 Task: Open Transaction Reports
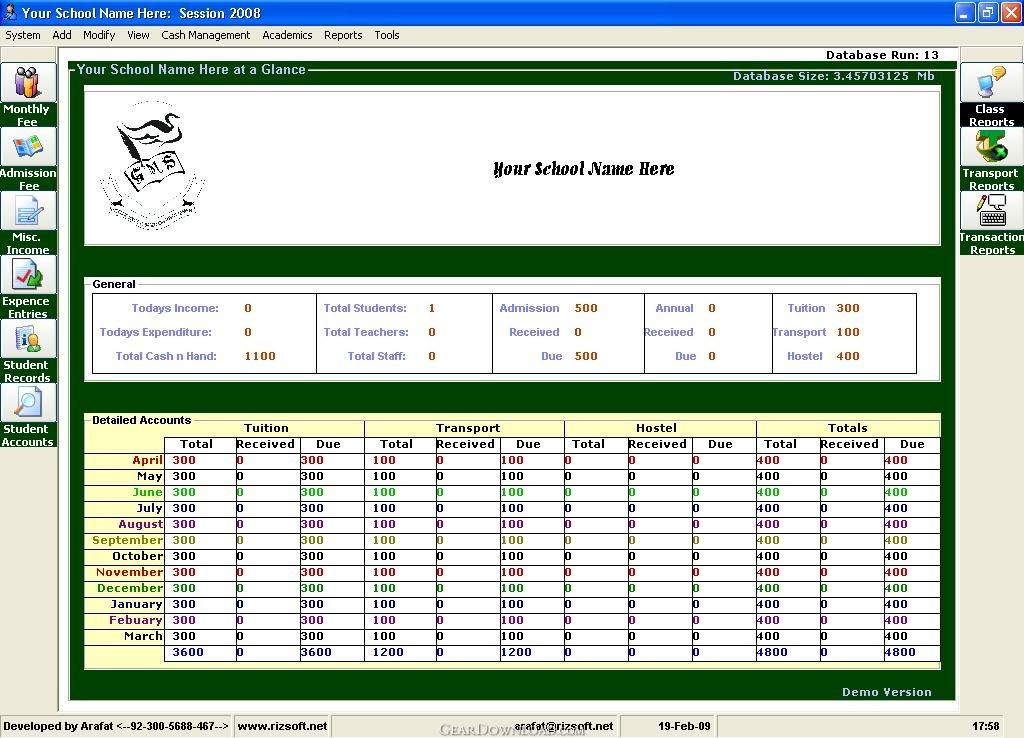991,223
